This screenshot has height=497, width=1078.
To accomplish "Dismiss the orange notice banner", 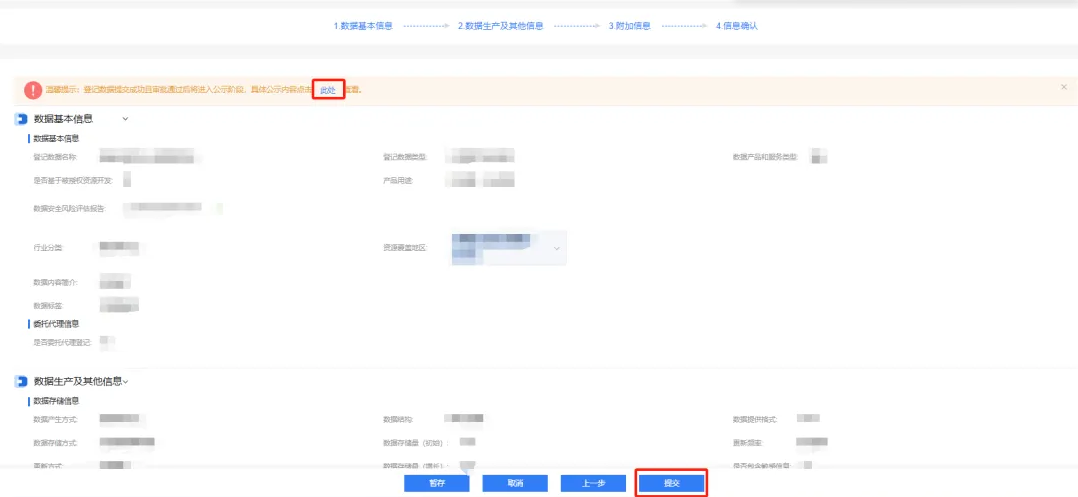I will (x=1063, y=88).
